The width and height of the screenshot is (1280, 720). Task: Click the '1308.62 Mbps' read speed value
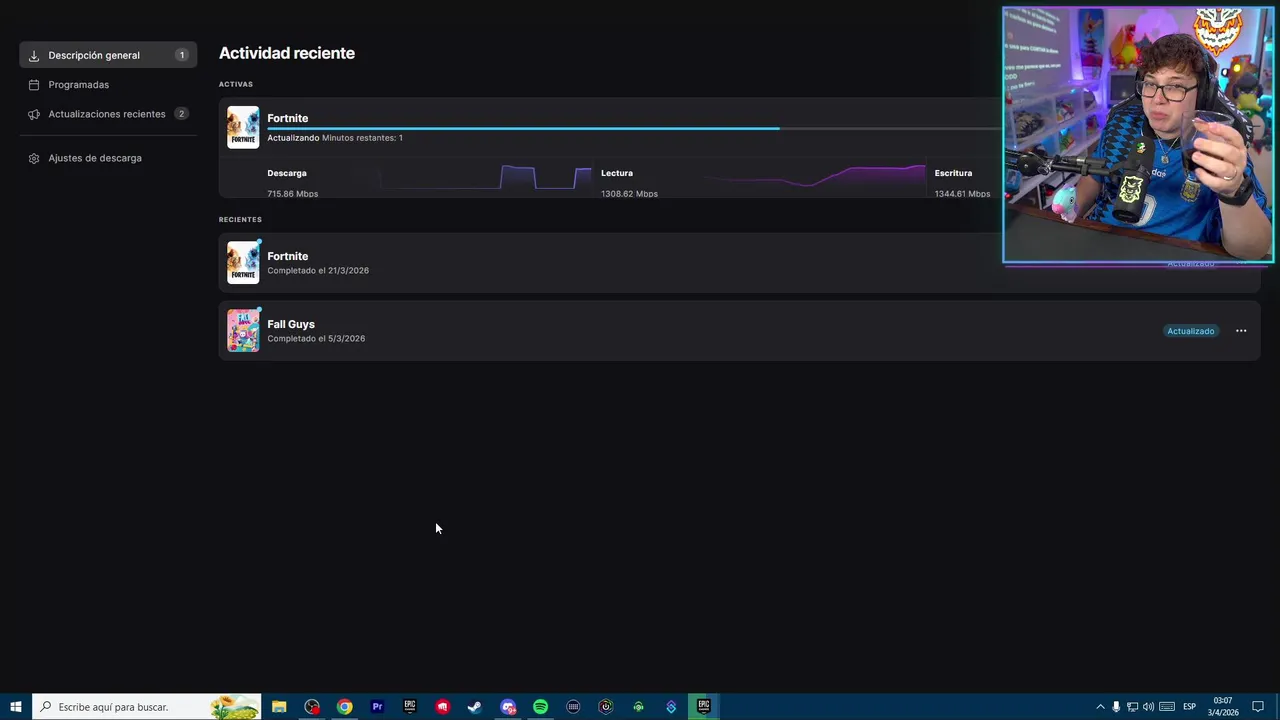click(629, 193)
